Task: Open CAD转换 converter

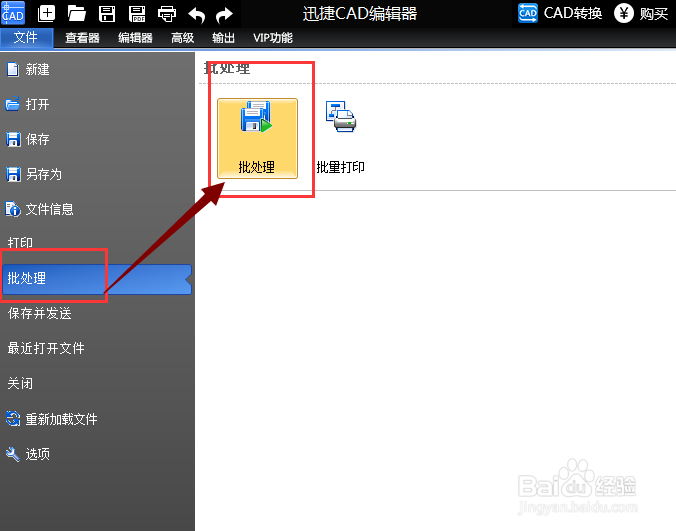Action: tap(560, 13)
